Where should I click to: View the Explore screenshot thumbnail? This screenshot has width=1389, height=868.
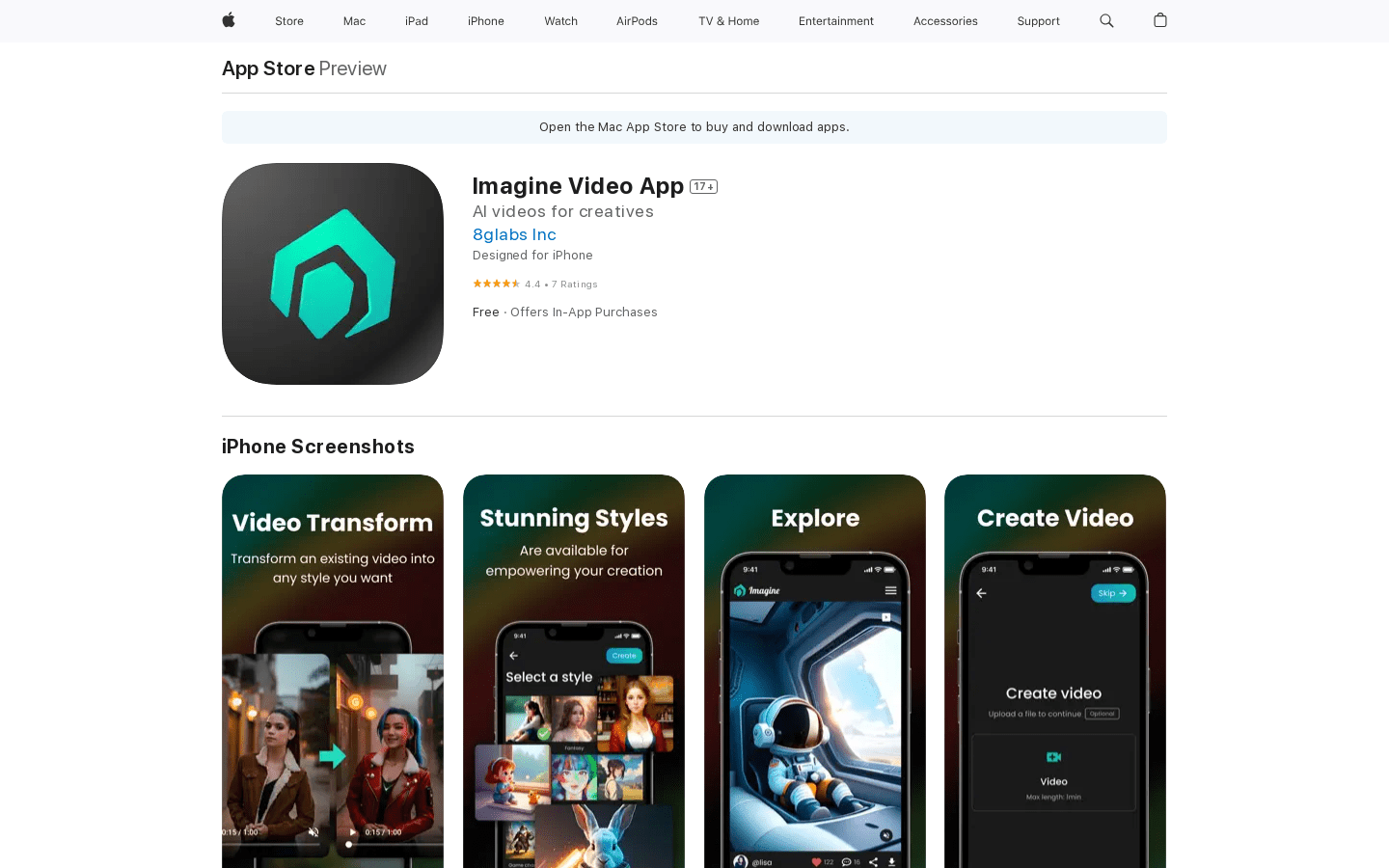tap(815, 671)
